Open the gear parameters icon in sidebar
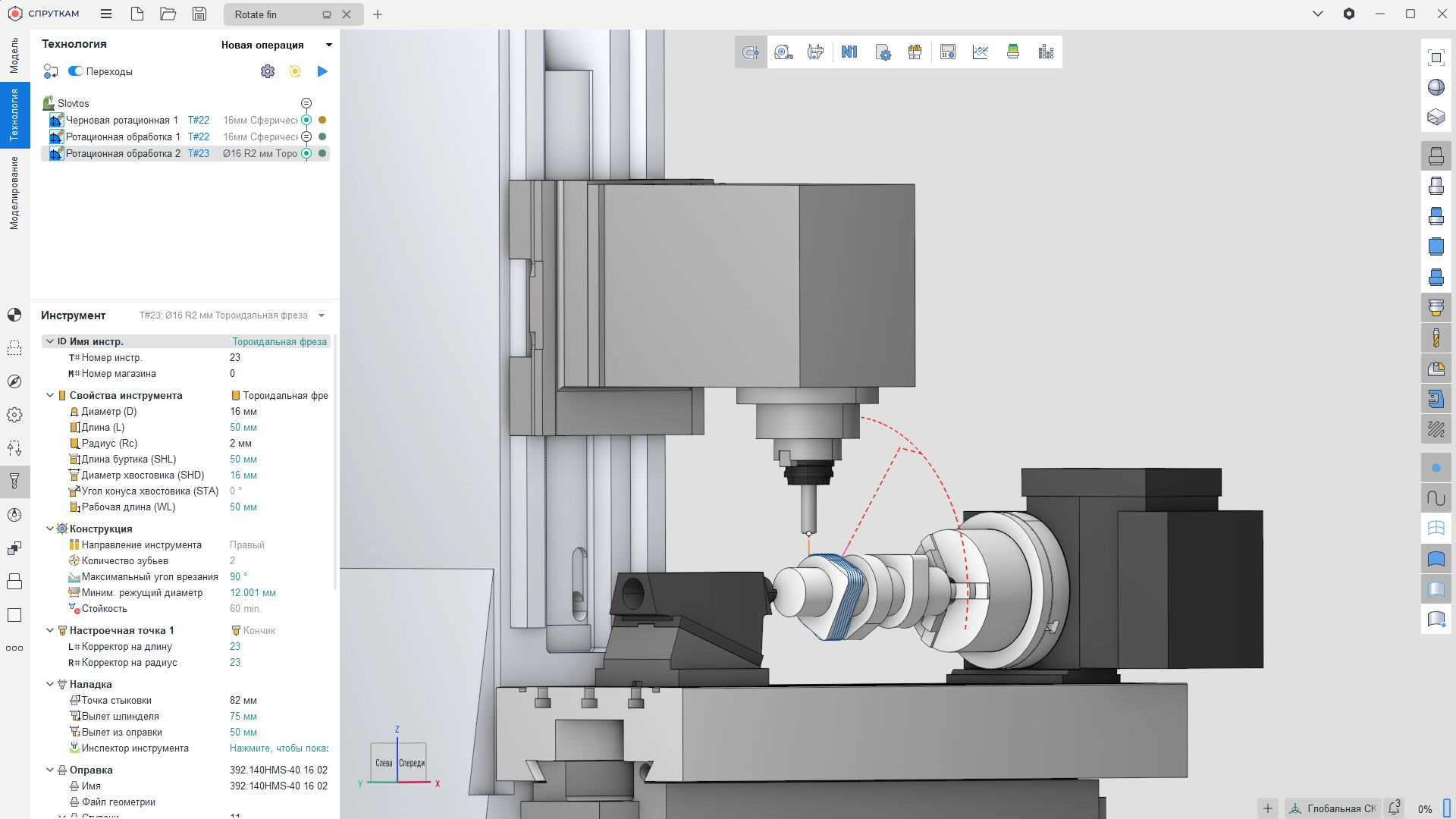1456x819 pixels. click(14, 415)
